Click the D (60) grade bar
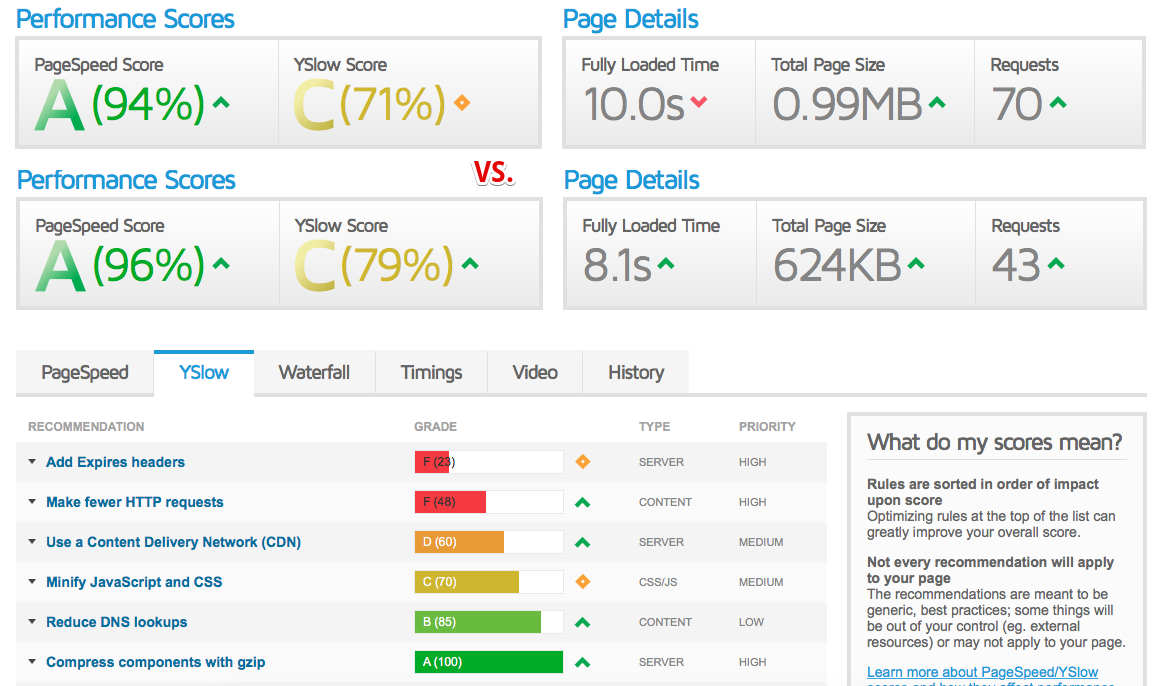Viewport: 1162px width, 686px height. 489,542
